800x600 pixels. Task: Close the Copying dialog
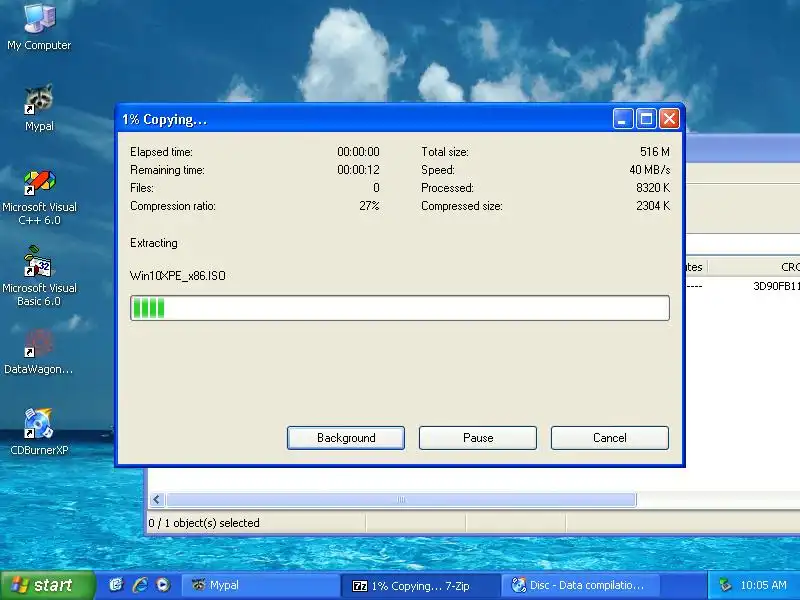pyautogui.click(x=669, y=119)
